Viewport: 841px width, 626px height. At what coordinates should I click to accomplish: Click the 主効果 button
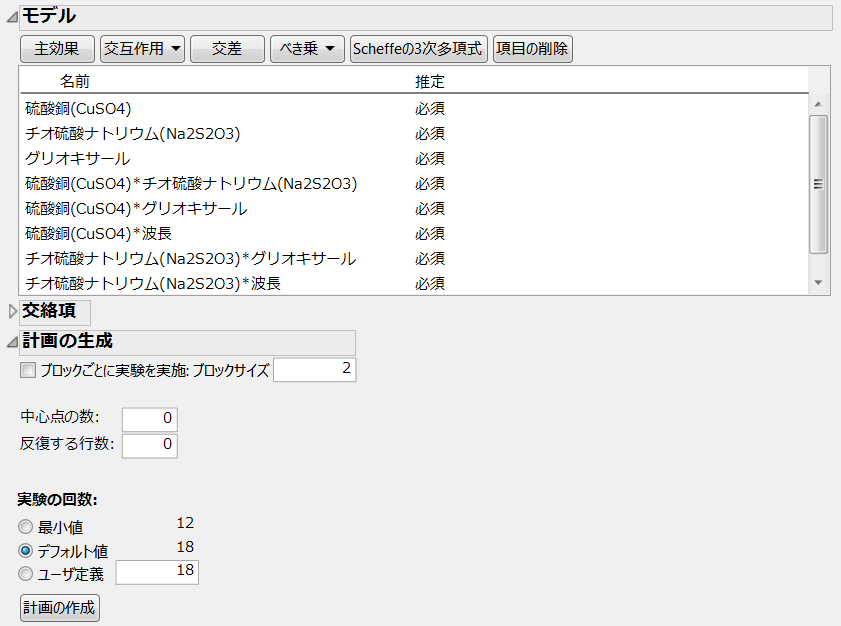tap(57, 49)
